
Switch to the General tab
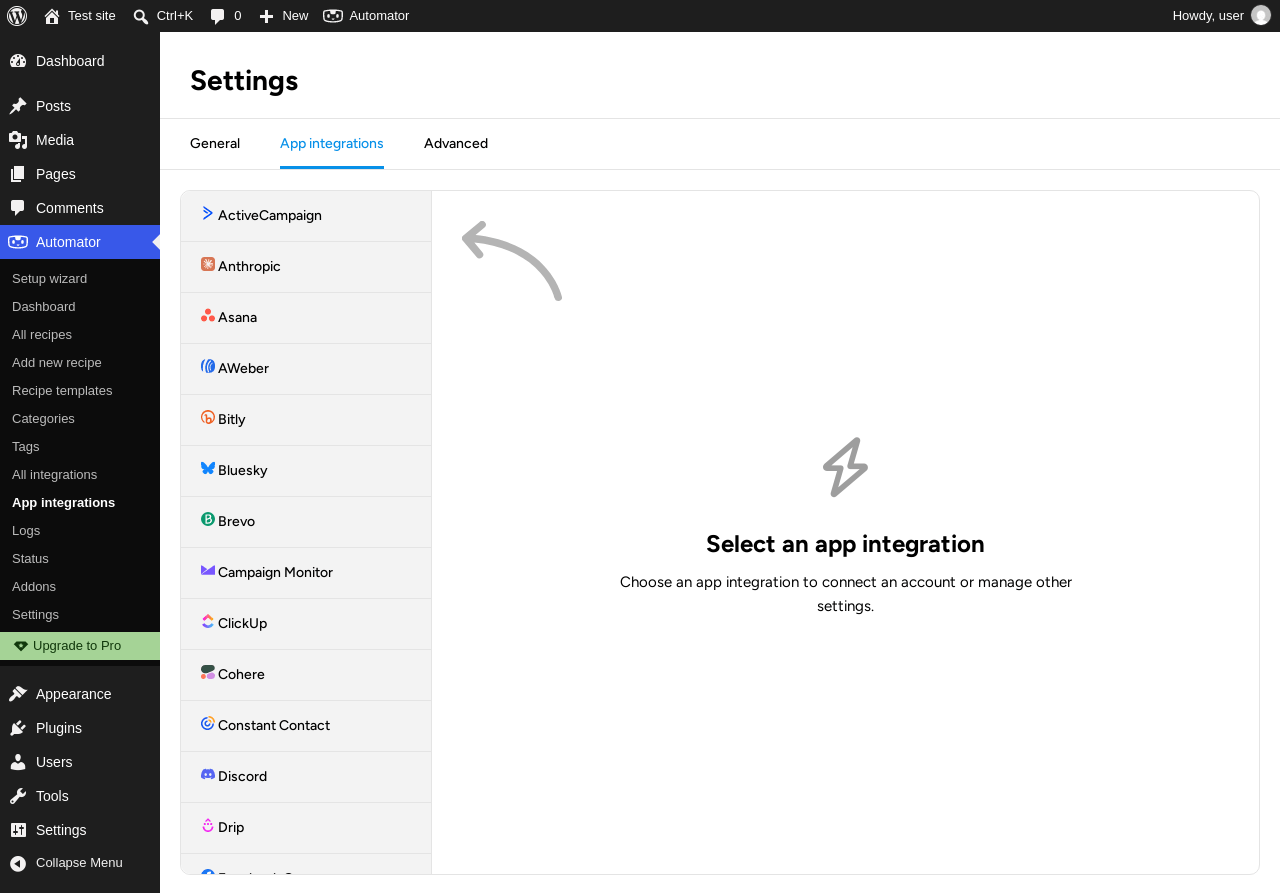pyautogui.click(x=215, y=143)
